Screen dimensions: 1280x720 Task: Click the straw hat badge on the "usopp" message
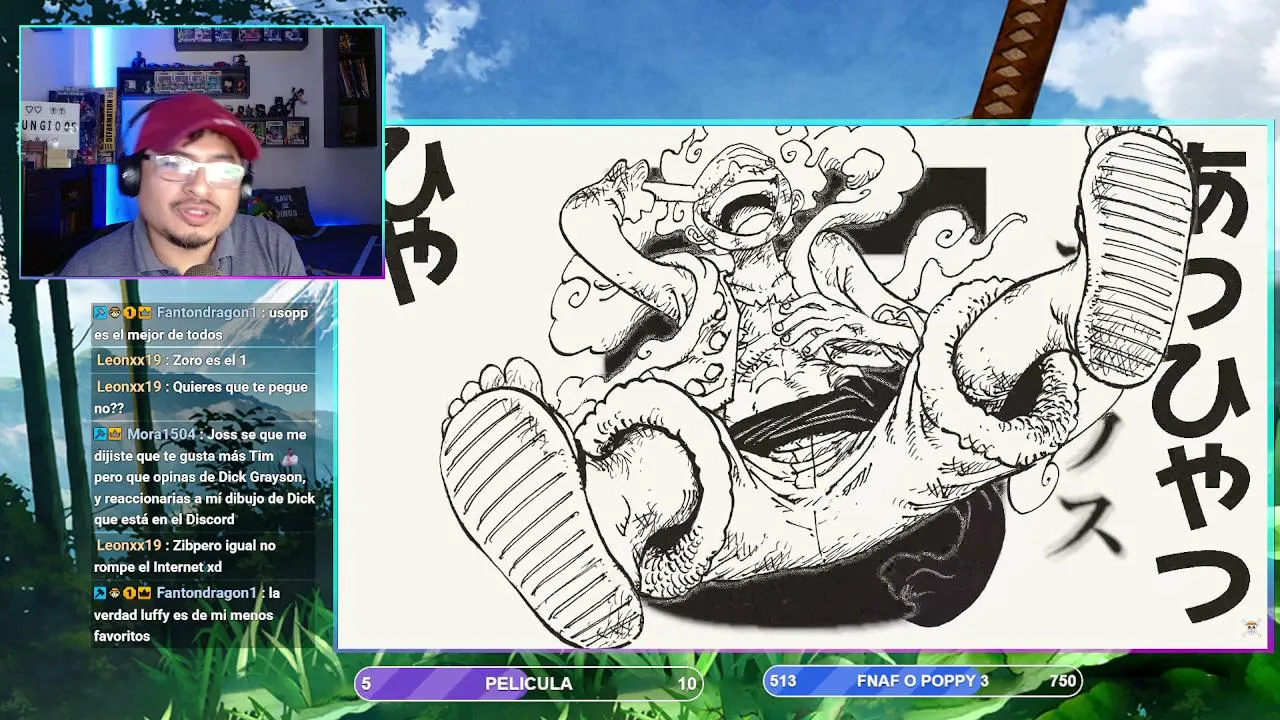coord(115,313)
